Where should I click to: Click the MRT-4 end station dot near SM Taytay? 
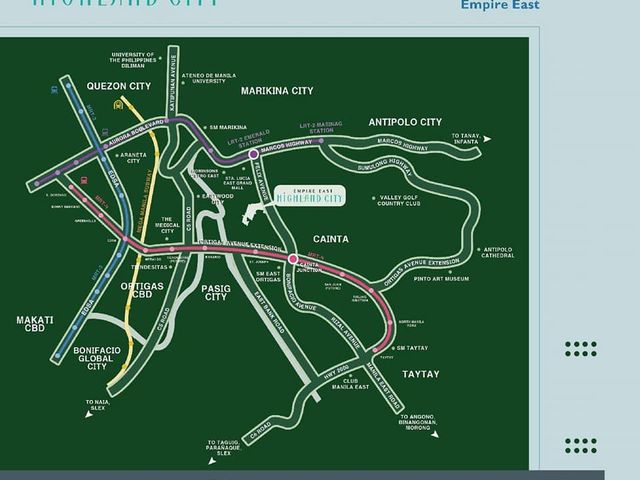click(x=376, y=350)
